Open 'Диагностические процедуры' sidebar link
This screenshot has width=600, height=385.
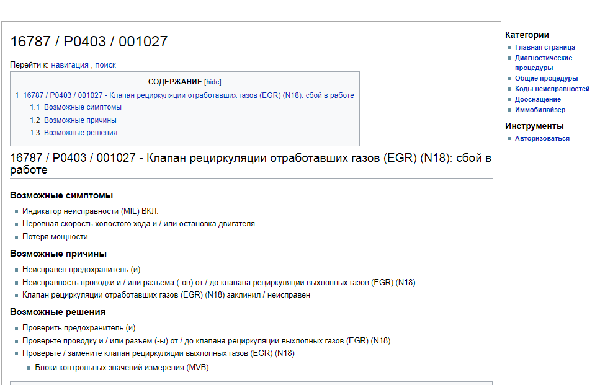543,62
